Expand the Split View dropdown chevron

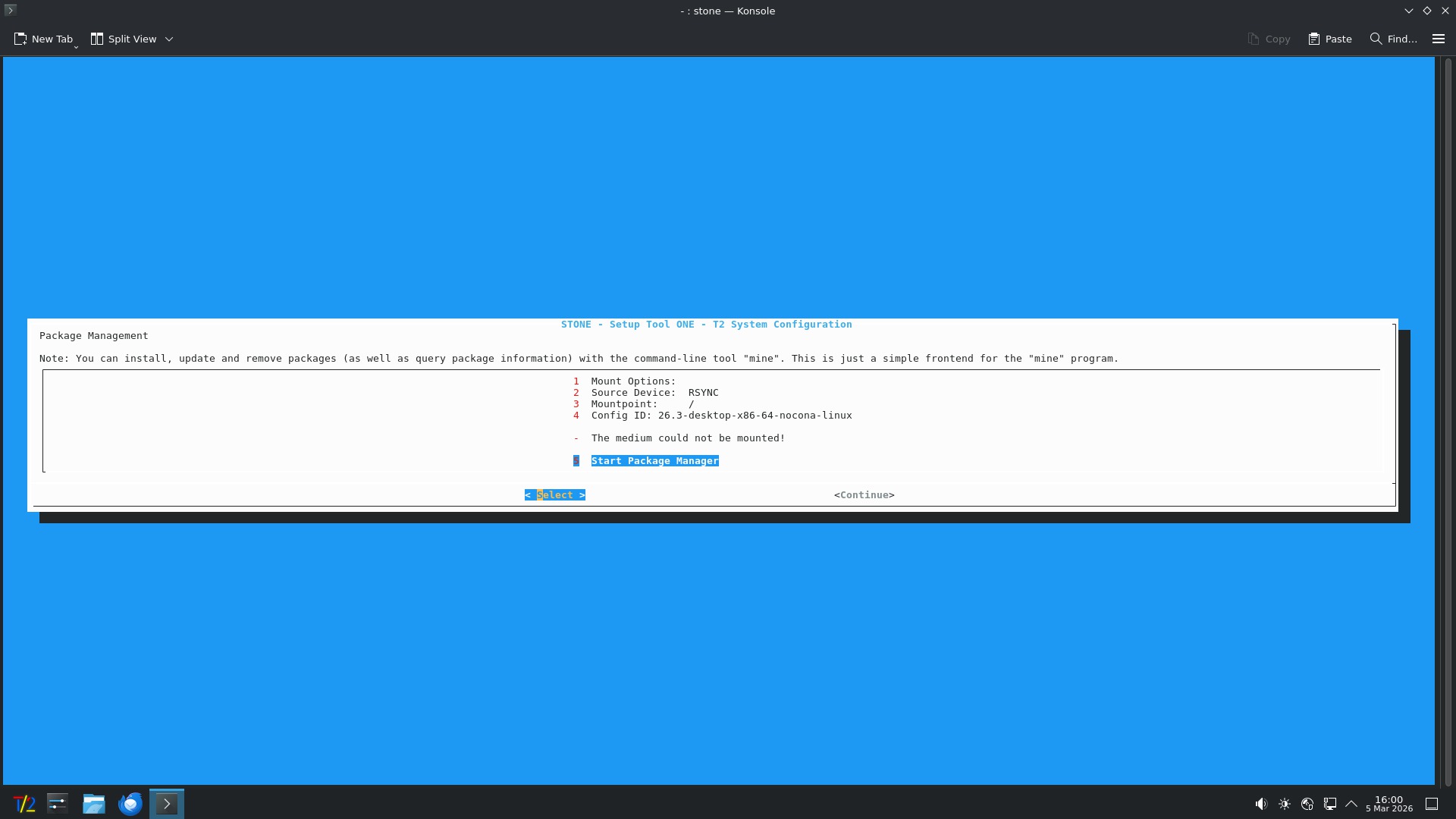tap(169, 39)
